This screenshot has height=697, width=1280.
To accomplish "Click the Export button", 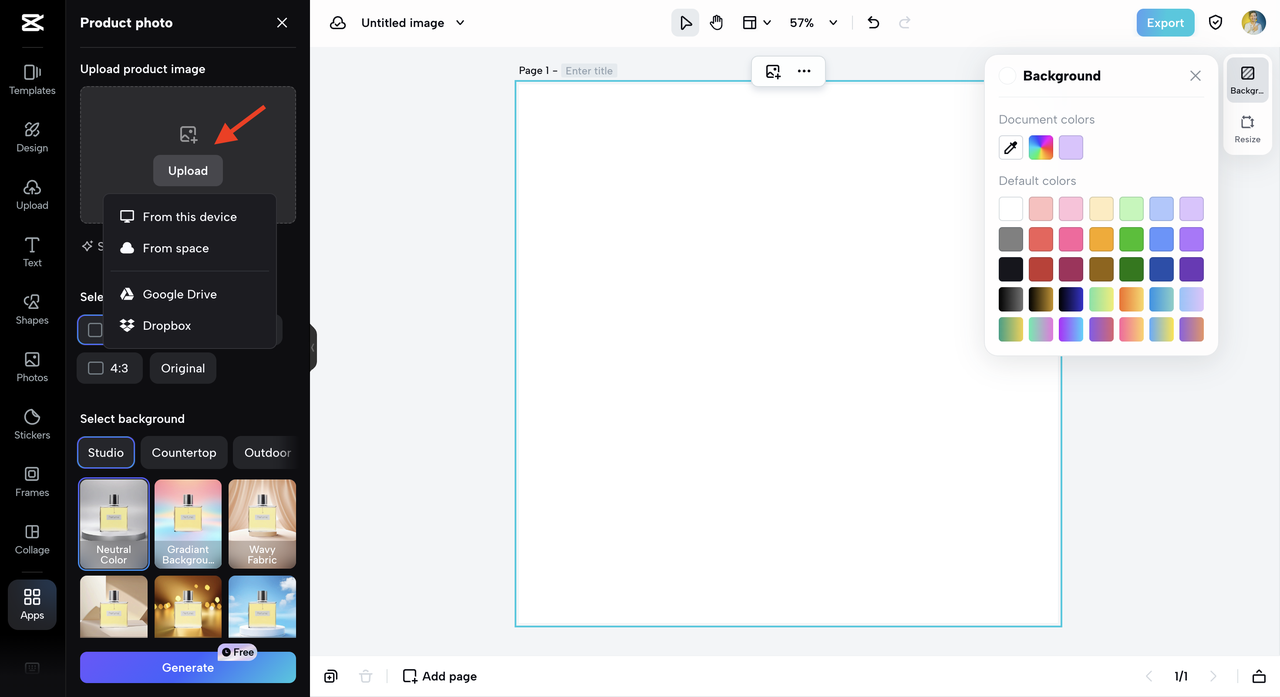I will [x=1165, y=23].
